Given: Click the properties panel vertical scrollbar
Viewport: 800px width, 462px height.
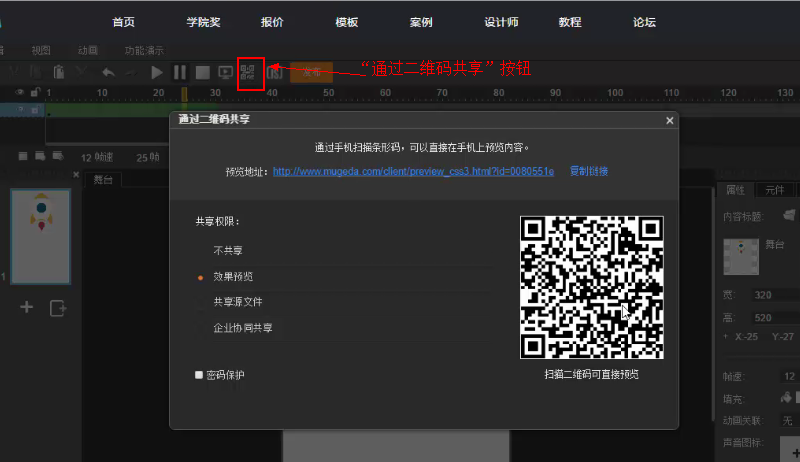Looking at the screenshot, I should click(713, 305).
